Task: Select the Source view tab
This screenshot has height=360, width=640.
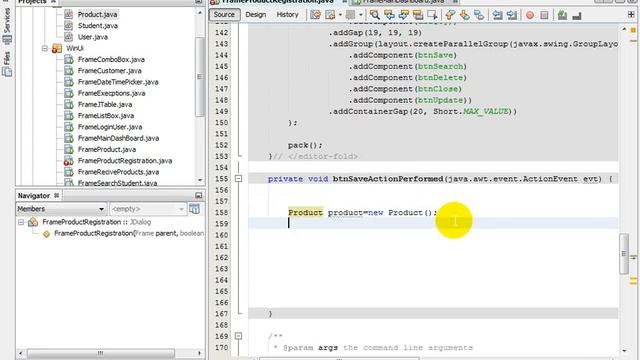Action: point(224,14)
